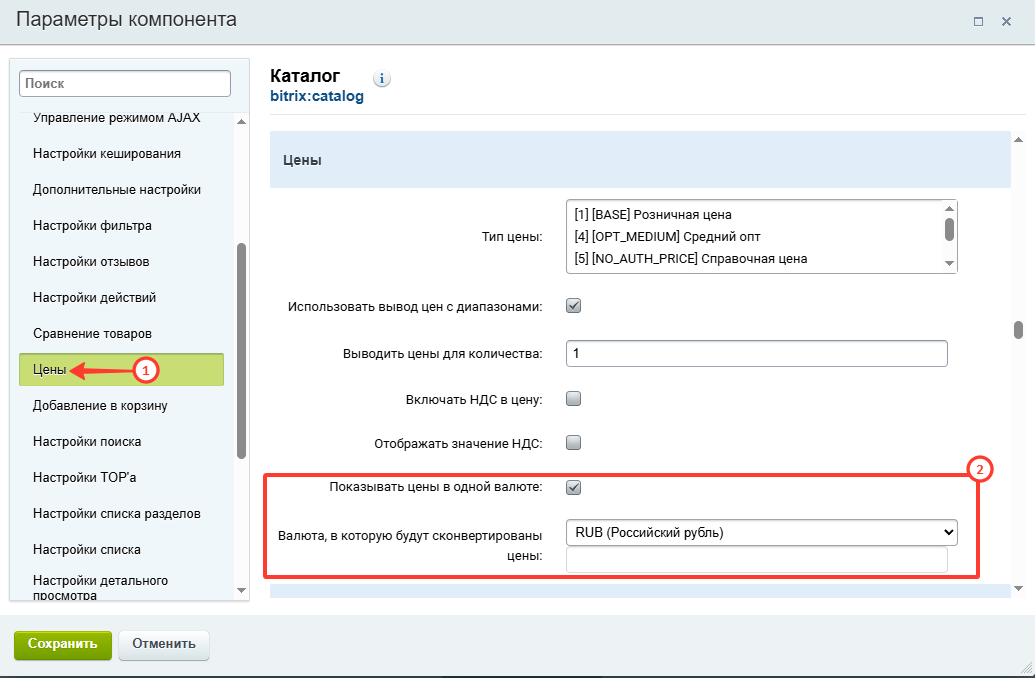The image size is (1035, 678).
Task: Select [5] [NO_AUTH_PRICE] Справочная цена price type
Action: [x=690, y=258]
